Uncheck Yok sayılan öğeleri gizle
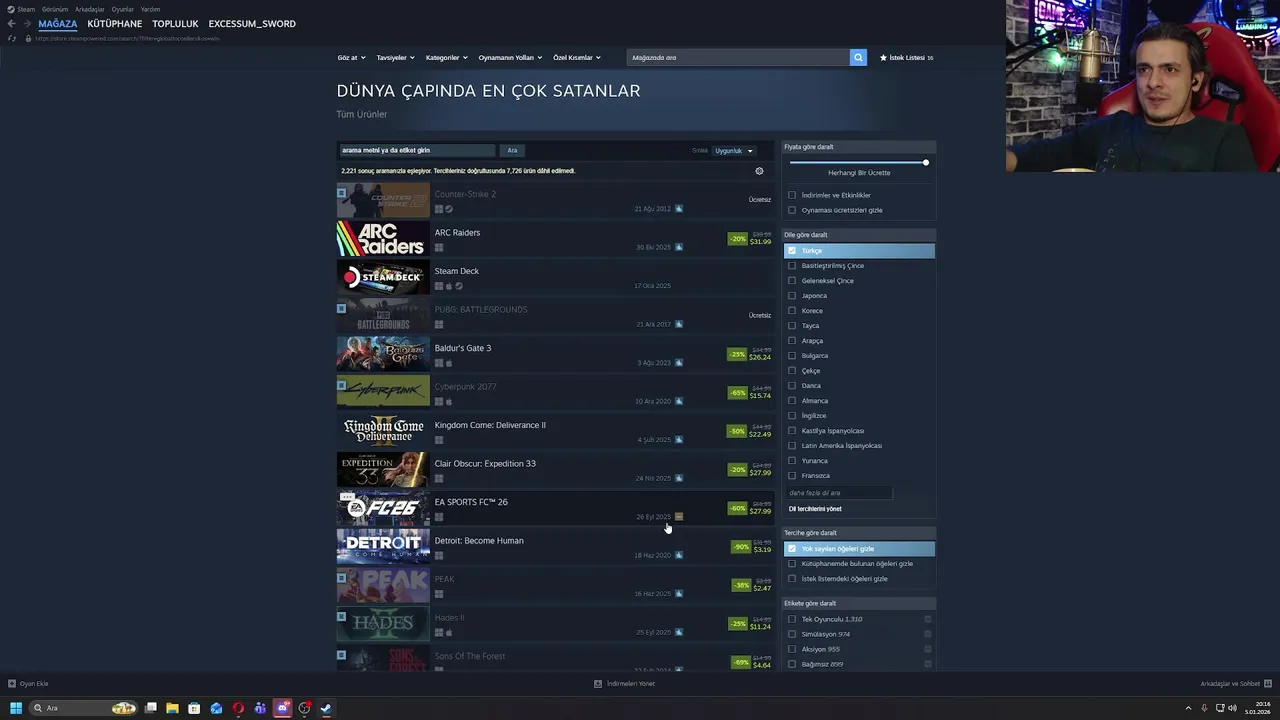This screenshot has height=720, width=1280. 792,548
